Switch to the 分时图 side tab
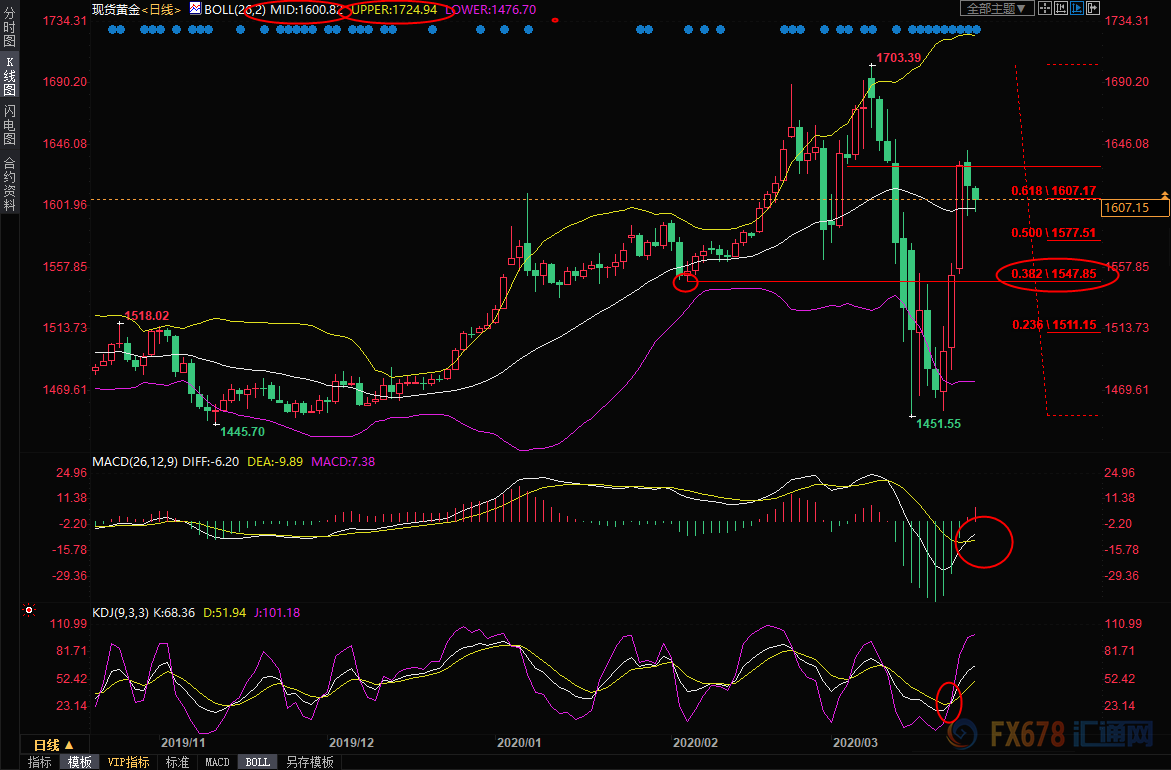The image size is (1171, 770). (x=9, y=29)
